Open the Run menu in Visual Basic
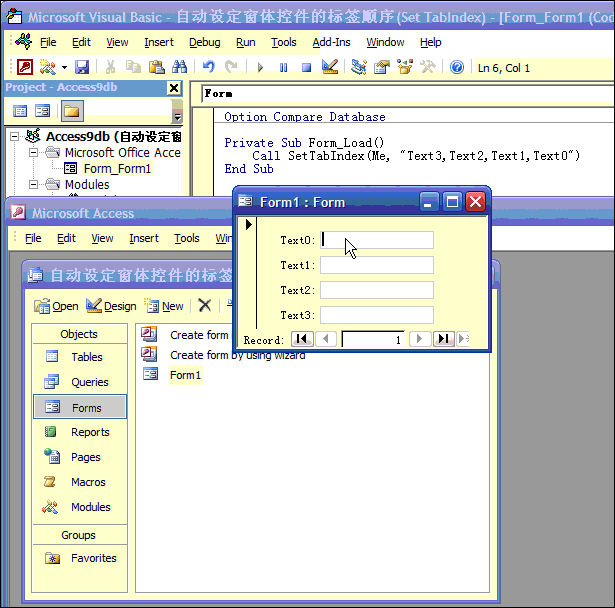 246,42
